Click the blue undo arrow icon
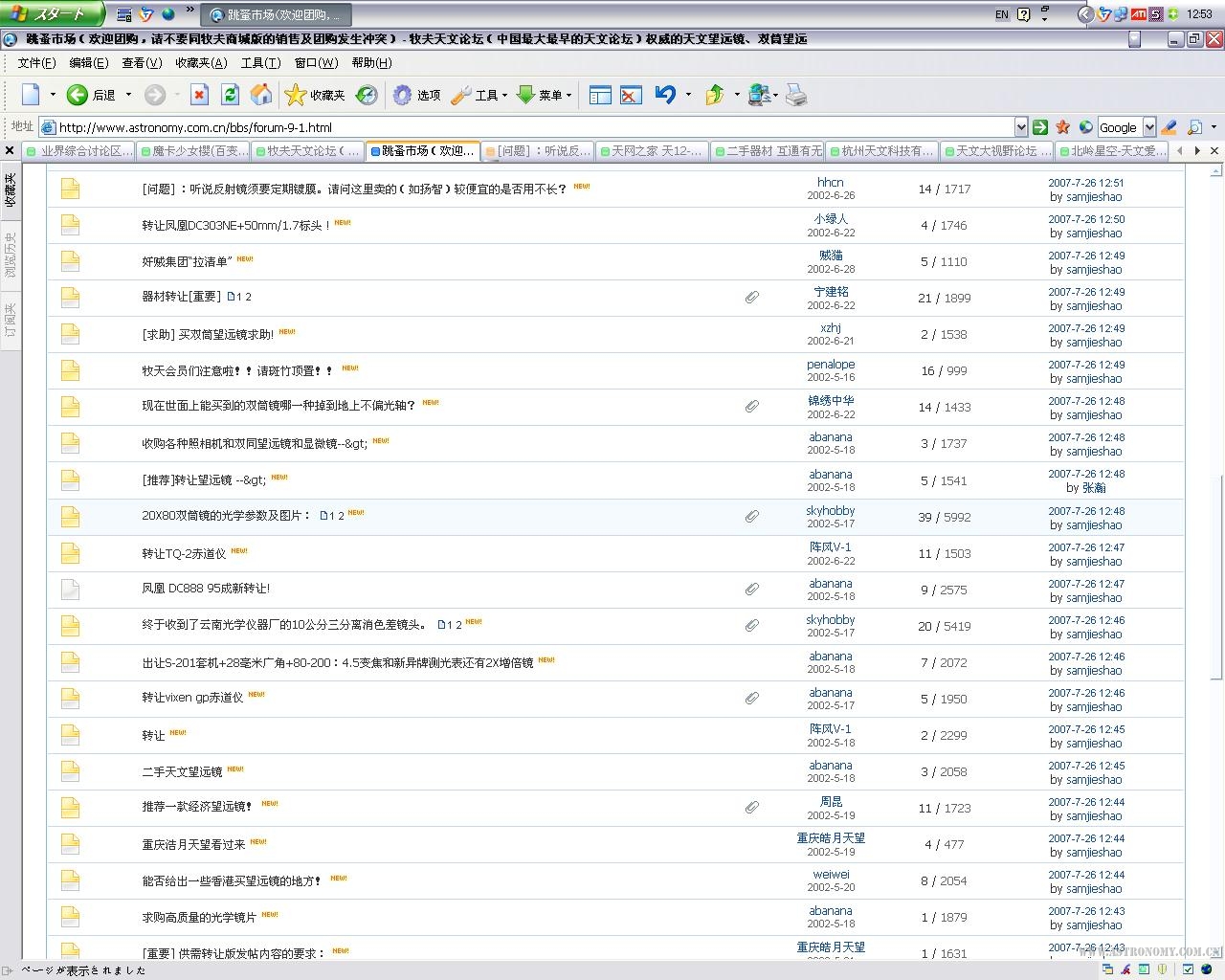 point(665,95)
